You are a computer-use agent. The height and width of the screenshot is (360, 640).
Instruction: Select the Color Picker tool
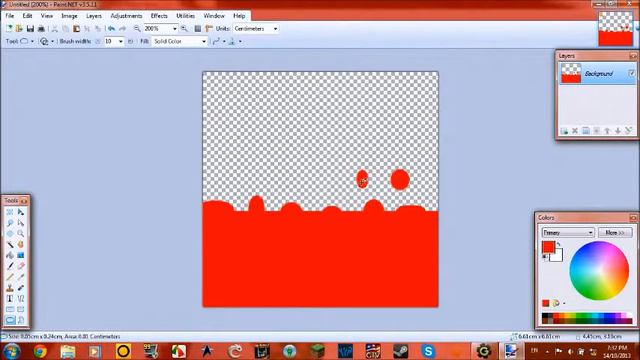click(x=20, y=277)
